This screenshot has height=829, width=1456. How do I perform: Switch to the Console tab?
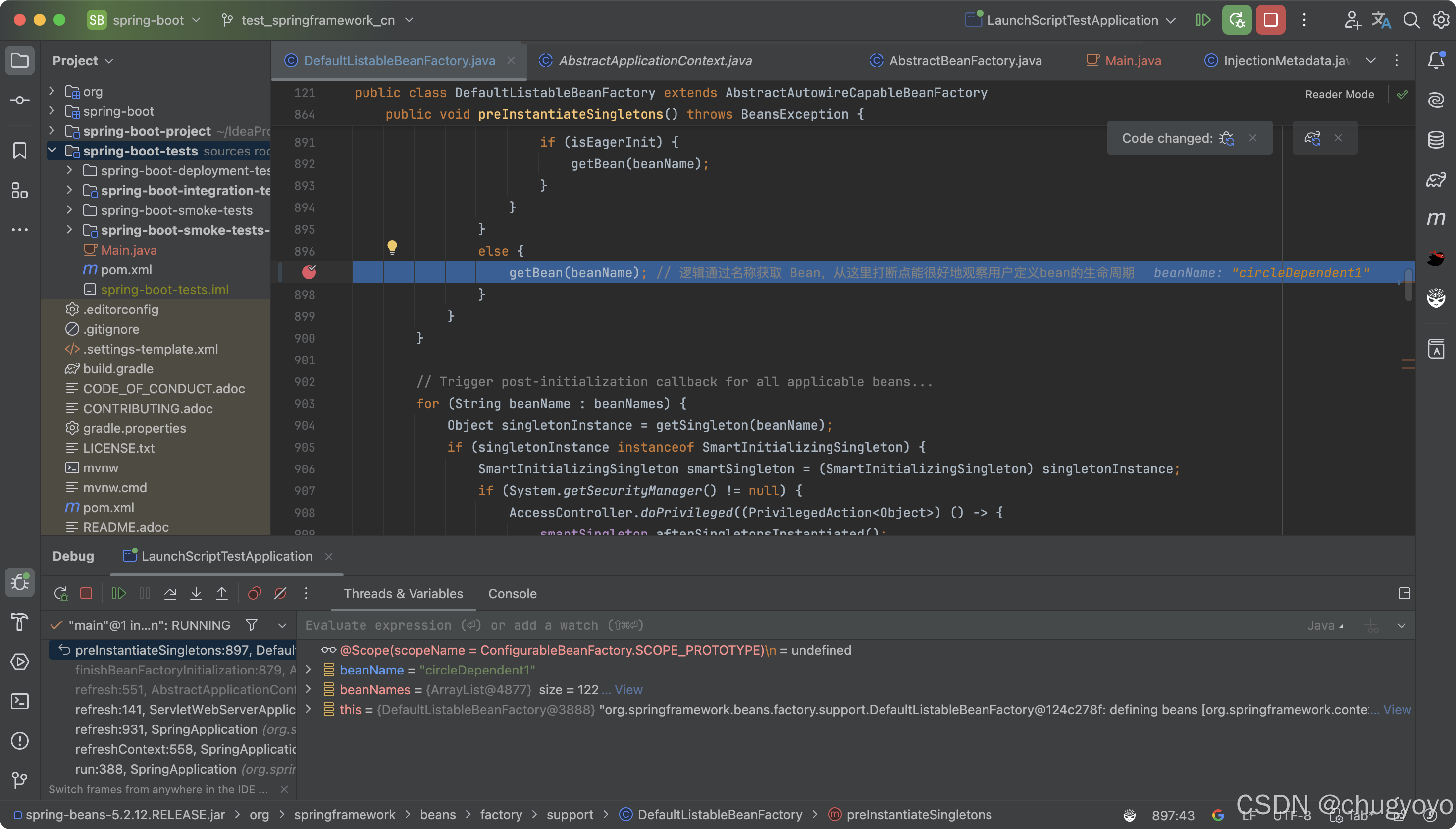tap(512, 594)
